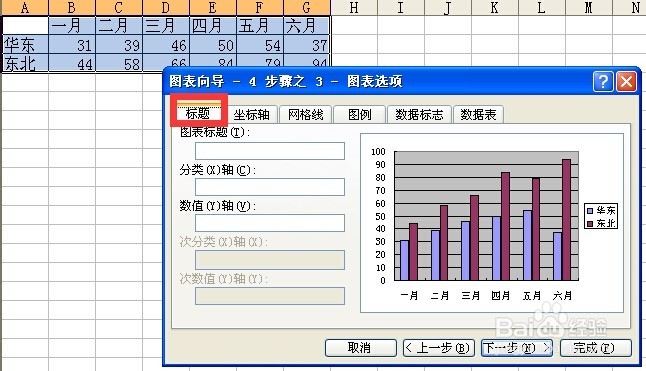This screenshot has height=371, width=646.
Task: Select column B header
Action: [x=72, y=7]
